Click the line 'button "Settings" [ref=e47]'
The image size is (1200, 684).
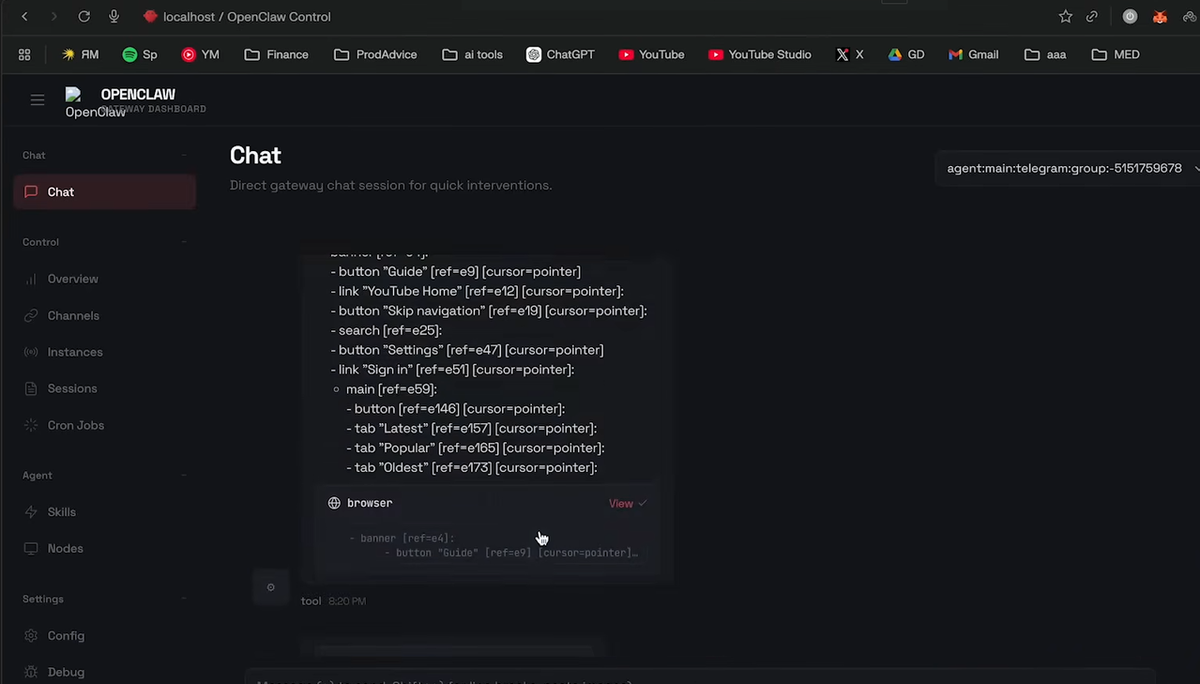pyautogui.click(x=467, y=350)
